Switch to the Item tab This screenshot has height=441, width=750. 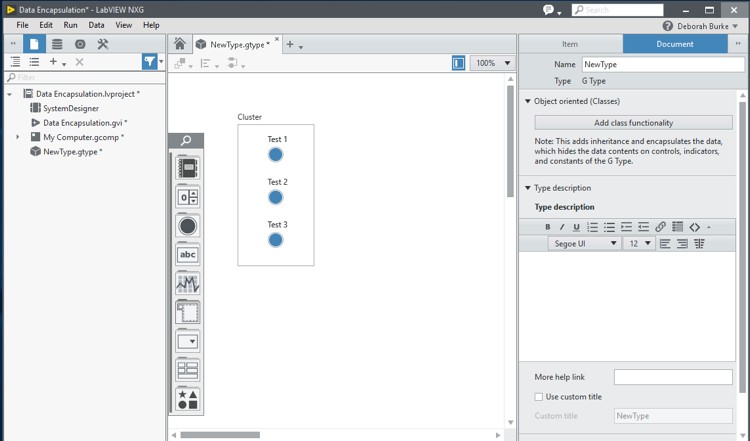(570, 44)
